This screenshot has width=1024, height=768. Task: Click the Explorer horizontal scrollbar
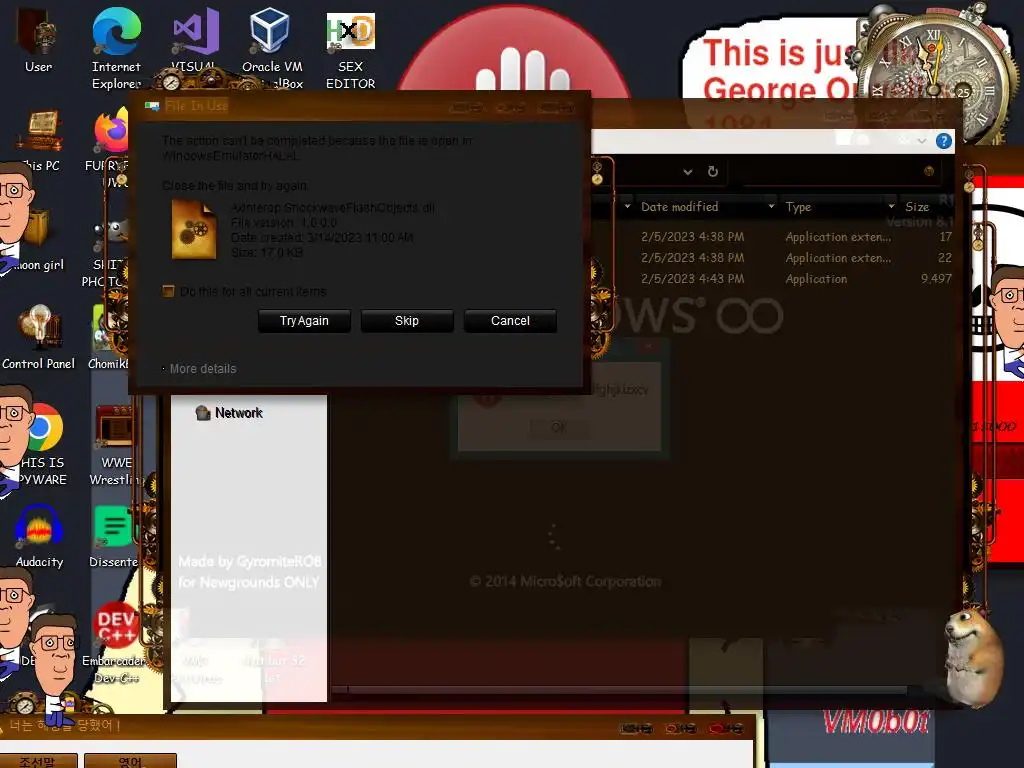(x=627, y=690)
